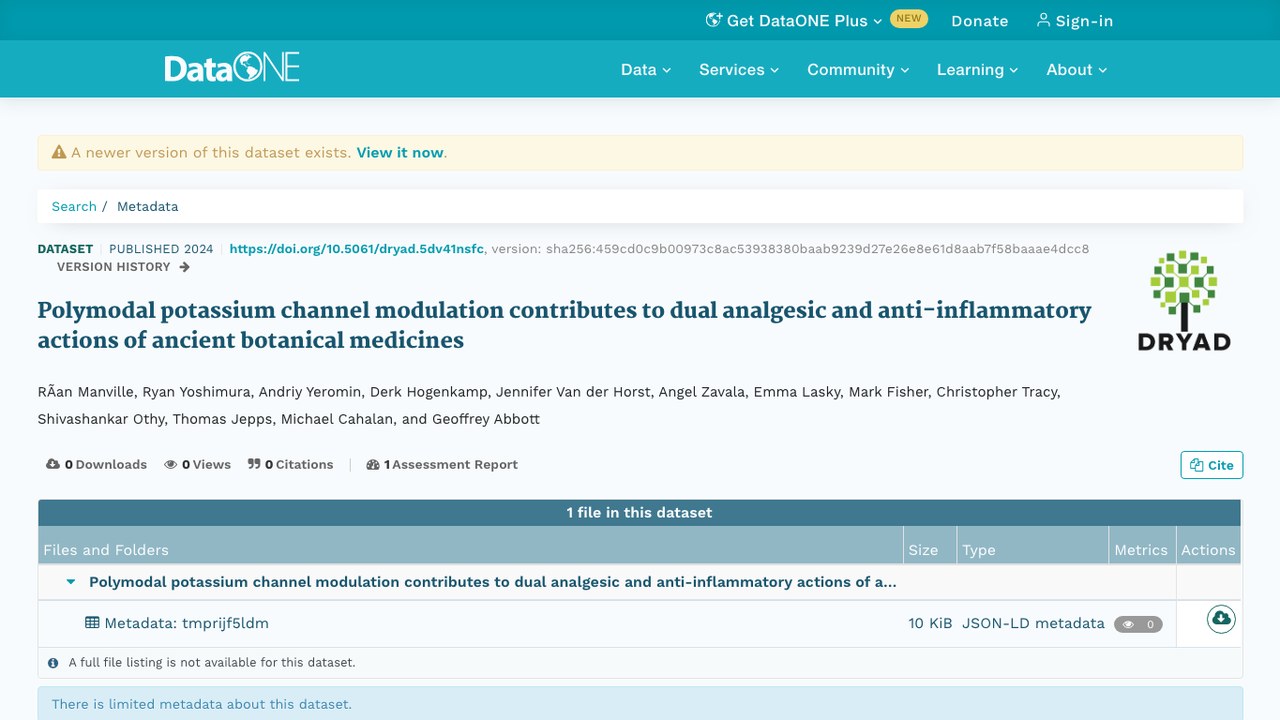Viewport: 1280px width, 720px height.
Task: Open the Community dropdown menu
Action: pos(858,70)
